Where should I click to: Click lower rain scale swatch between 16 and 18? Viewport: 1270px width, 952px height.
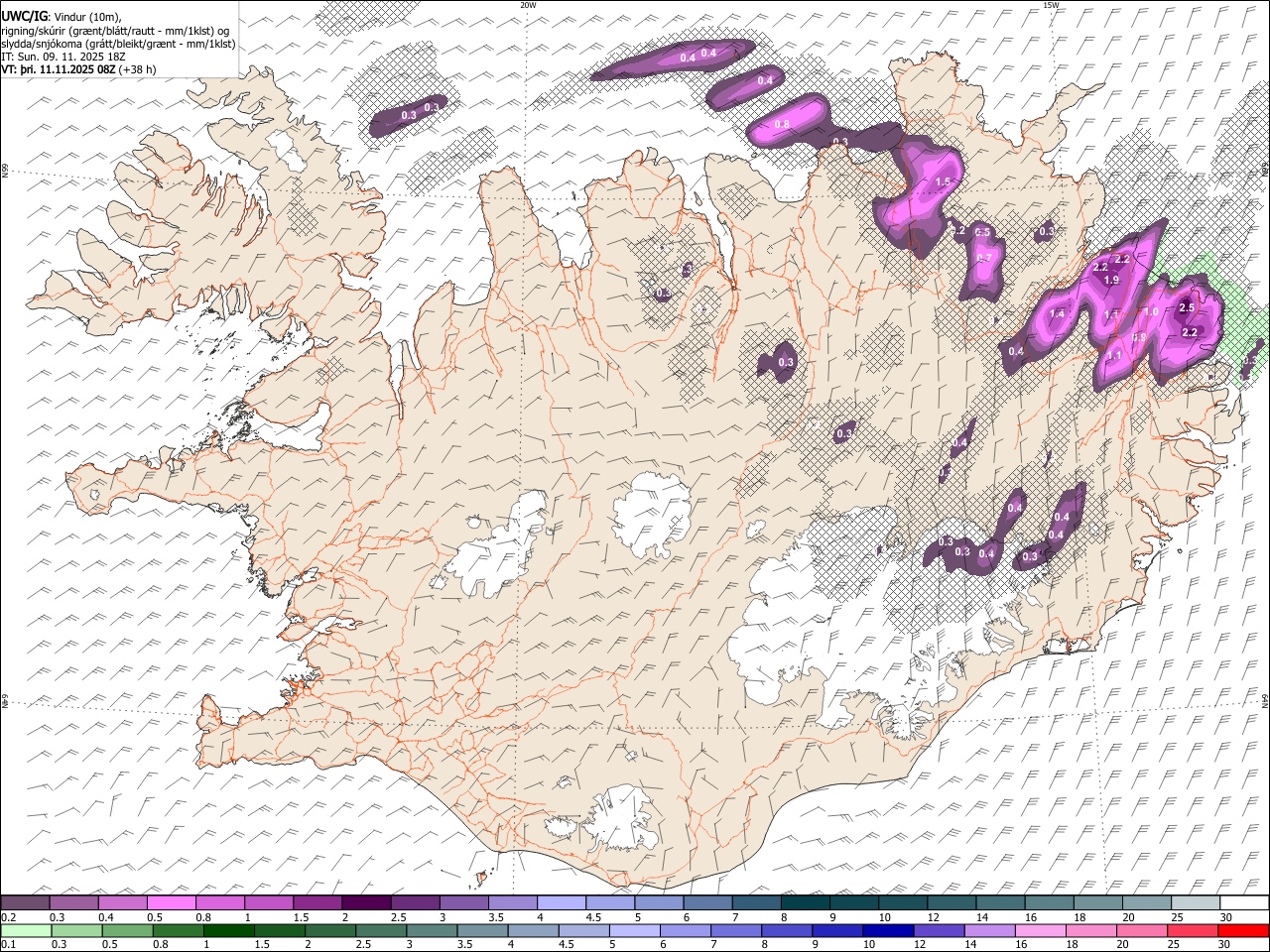[x=1042, y=930]
